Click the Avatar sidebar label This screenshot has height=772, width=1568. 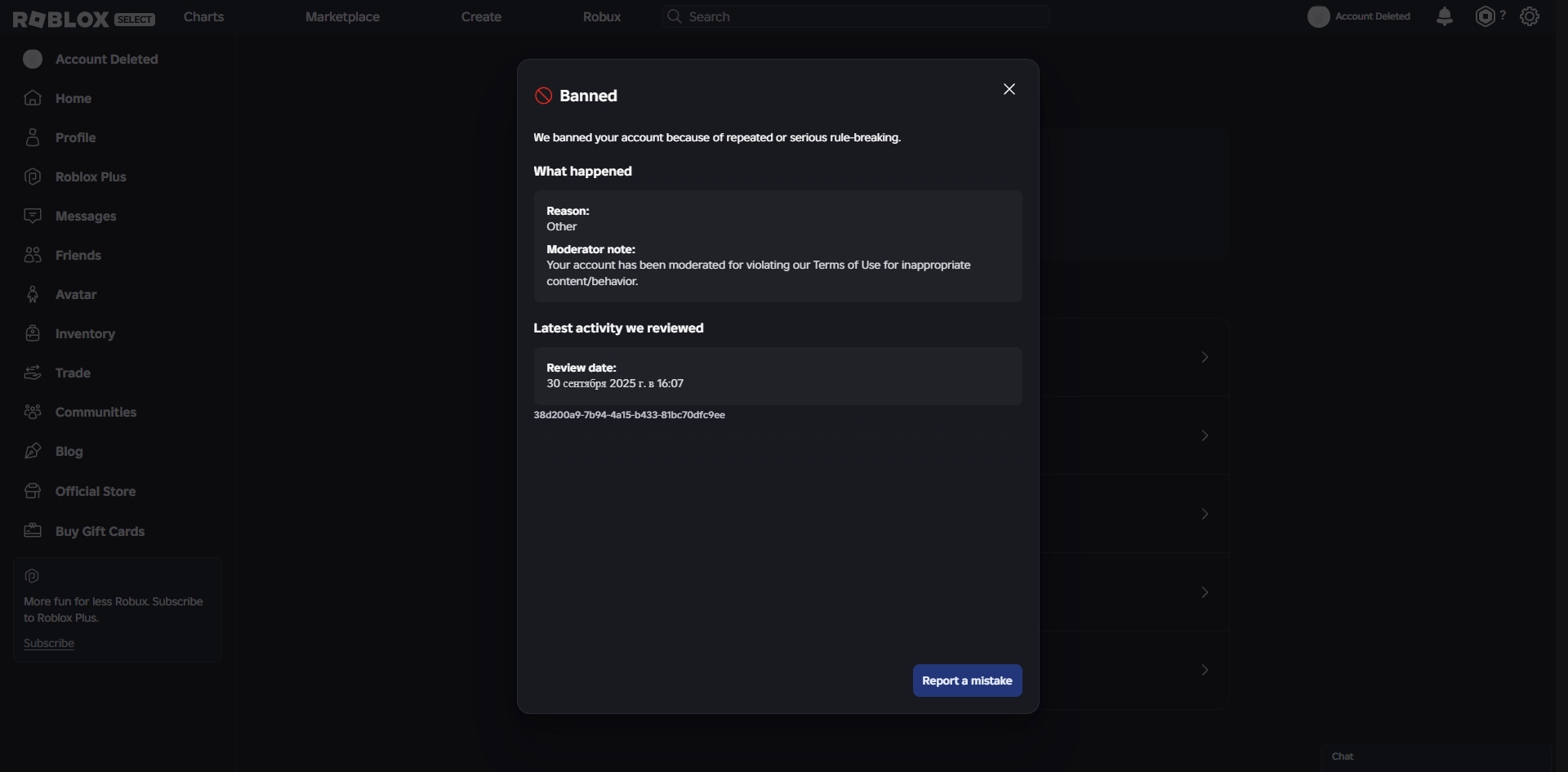(76, 294)
